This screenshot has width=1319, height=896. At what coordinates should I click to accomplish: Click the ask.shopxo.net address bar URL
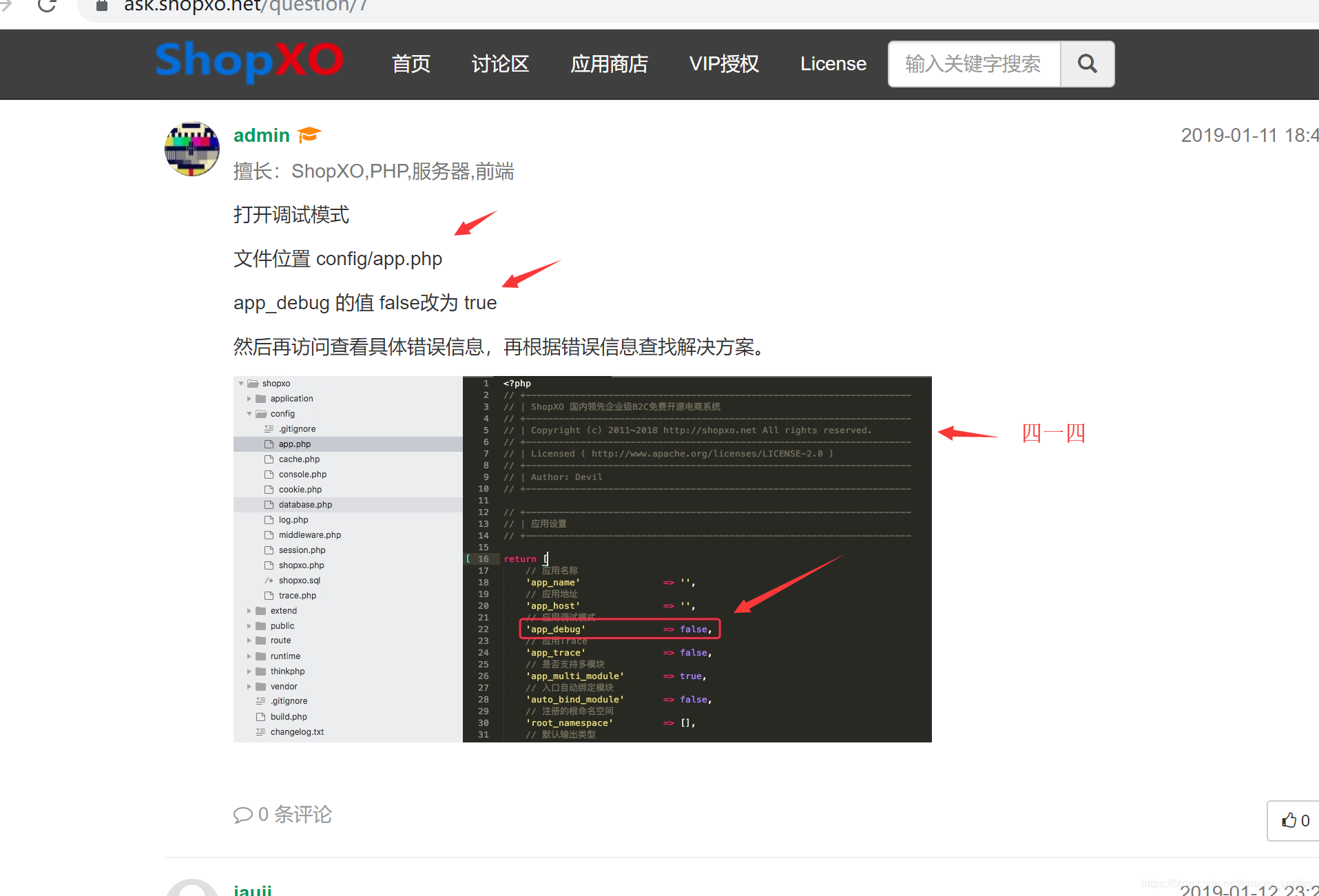coord(245,6)
